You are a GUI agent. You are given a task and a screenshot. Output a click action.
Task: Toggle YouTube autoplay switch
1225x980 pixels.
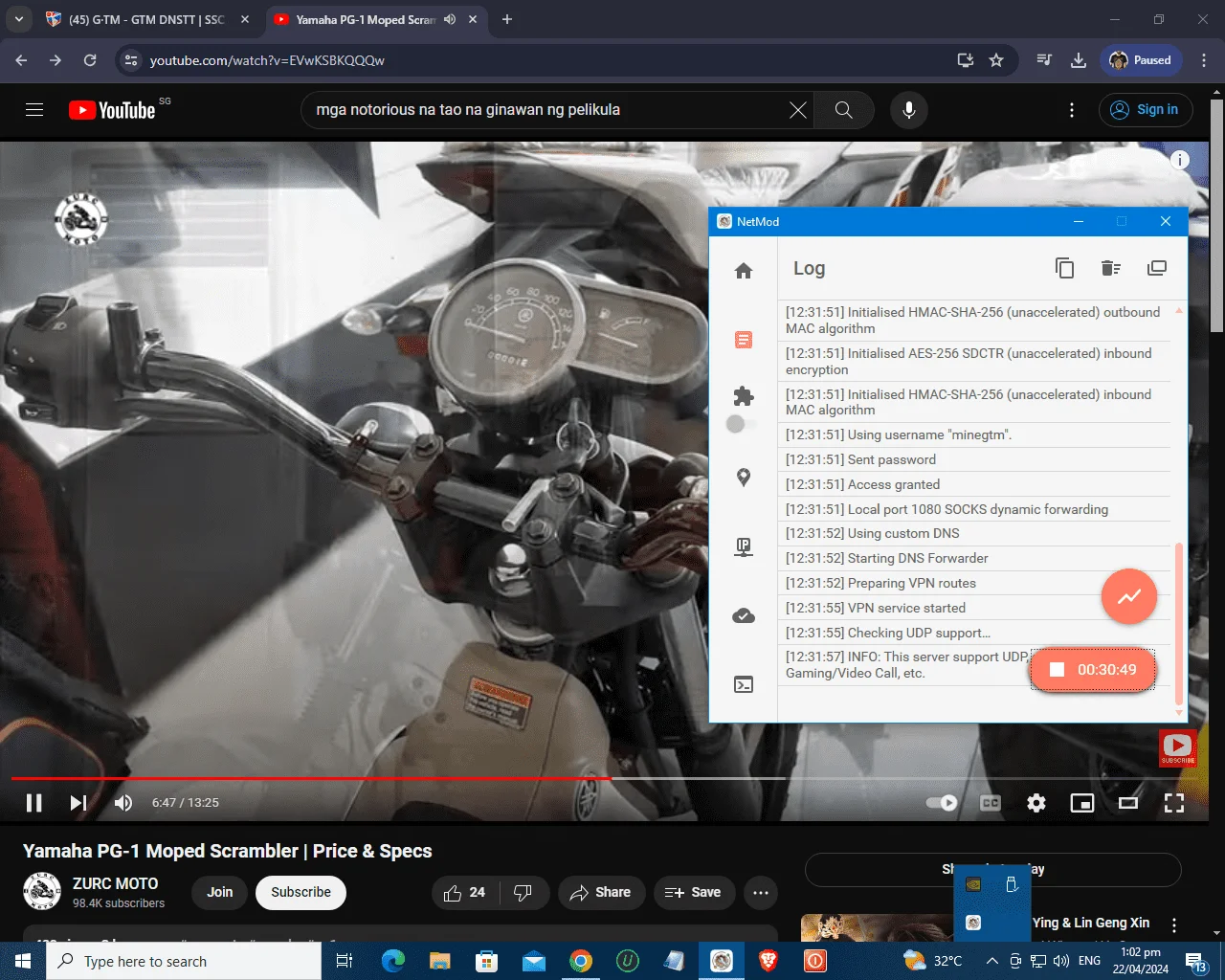pos(942,803)
